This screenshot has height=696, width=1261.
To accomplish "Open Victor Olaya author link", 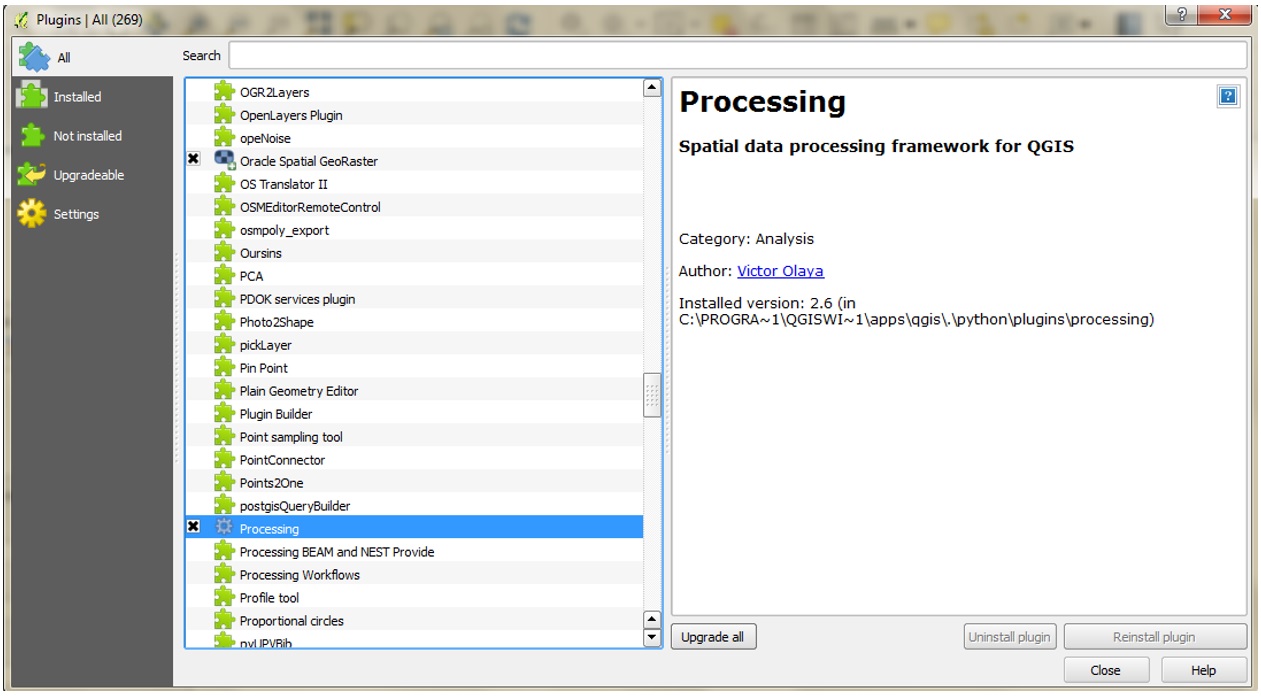I will coord(780,271).
